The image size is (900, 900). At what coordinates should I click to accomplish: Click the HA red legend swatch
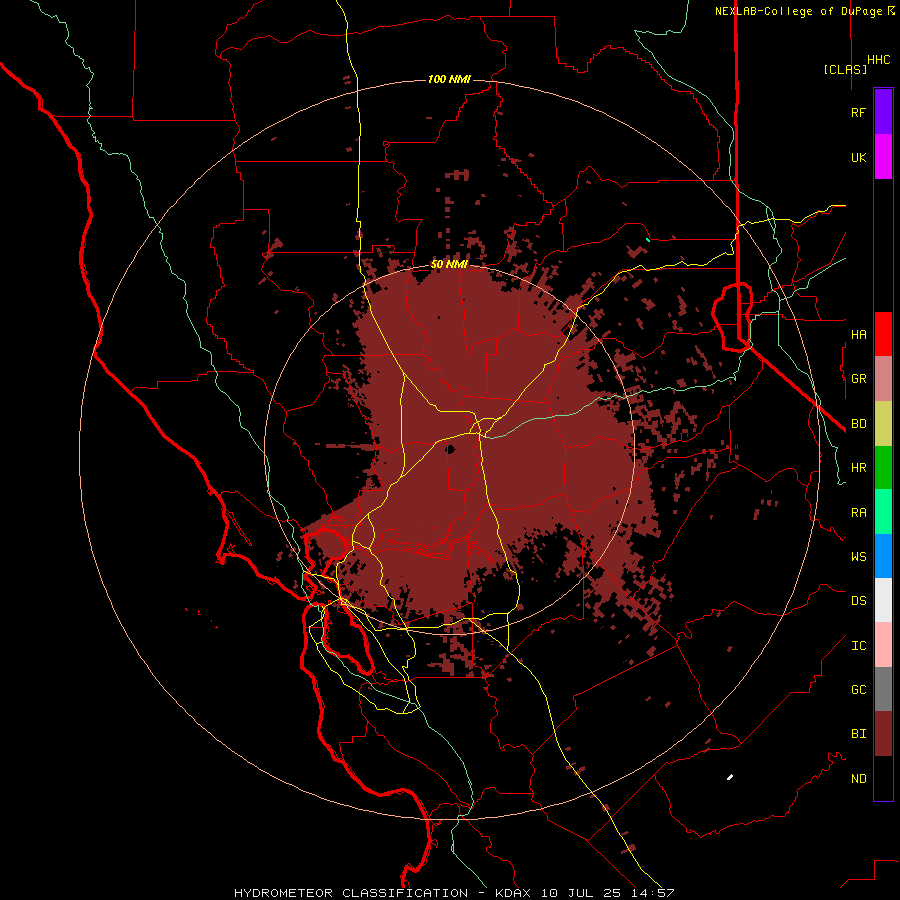pyautogui.click(x=883, y=334)
